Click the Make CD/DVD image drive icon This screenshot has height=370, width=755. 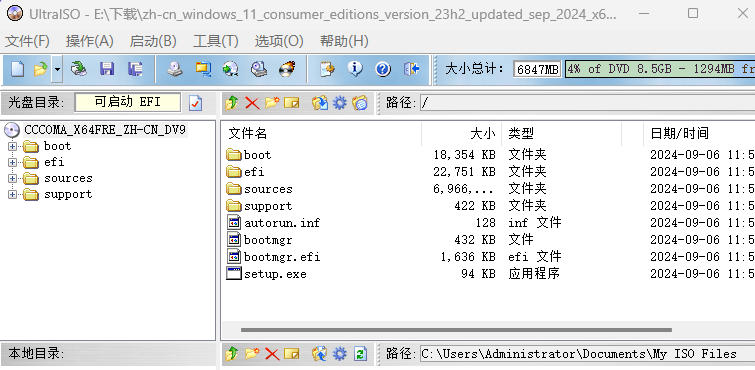click(175, 69)
